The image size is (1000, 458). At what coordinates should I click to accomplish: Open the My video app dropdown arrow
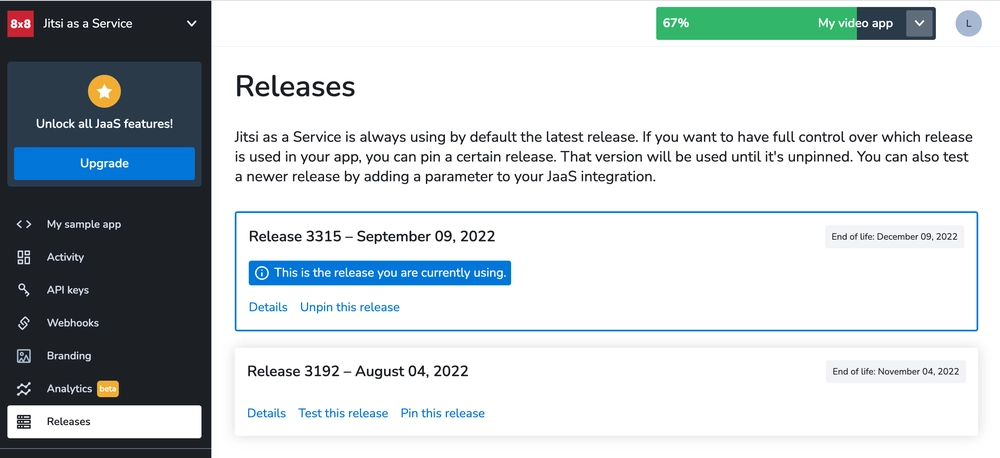[x=919, y=24]
